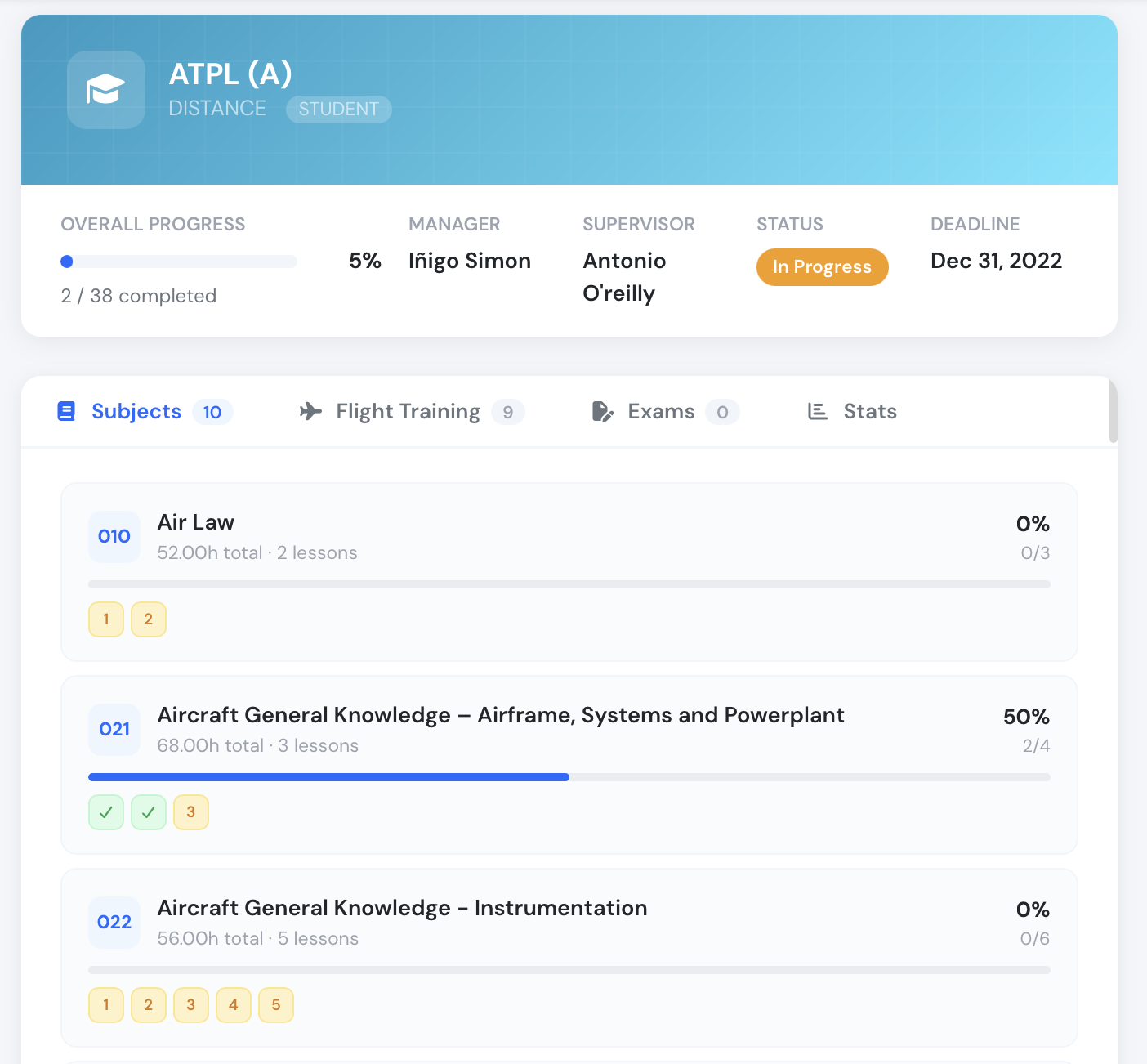The image size is (1147, 1064).
Task: Click the overall progress bar
Action: point(179,262)
